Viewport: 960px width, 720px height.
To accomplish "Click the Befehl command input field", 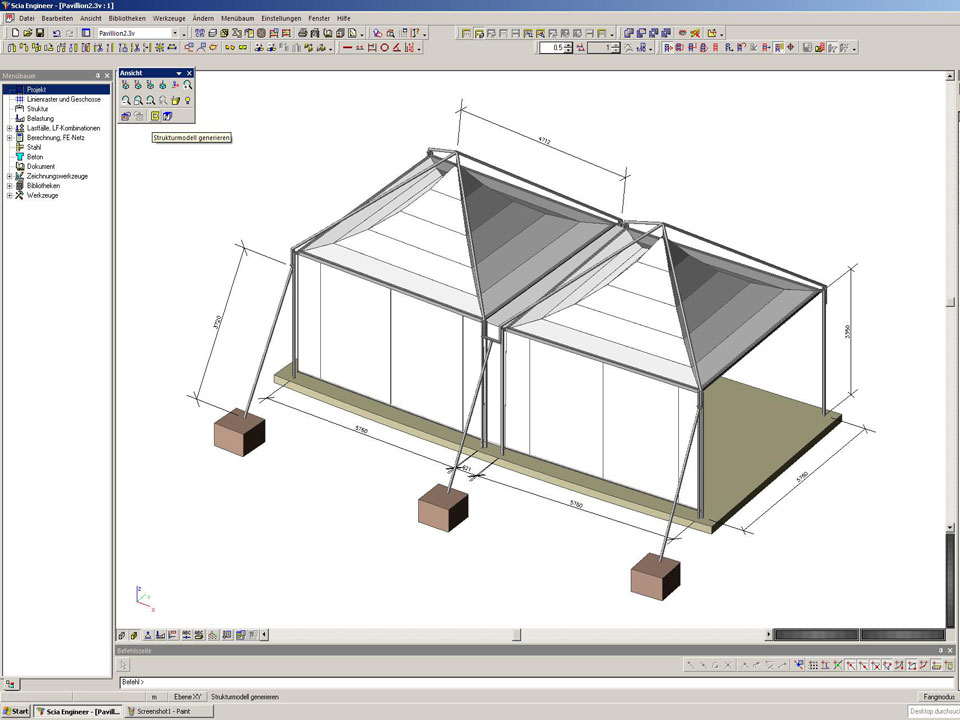I will [500, 682].
